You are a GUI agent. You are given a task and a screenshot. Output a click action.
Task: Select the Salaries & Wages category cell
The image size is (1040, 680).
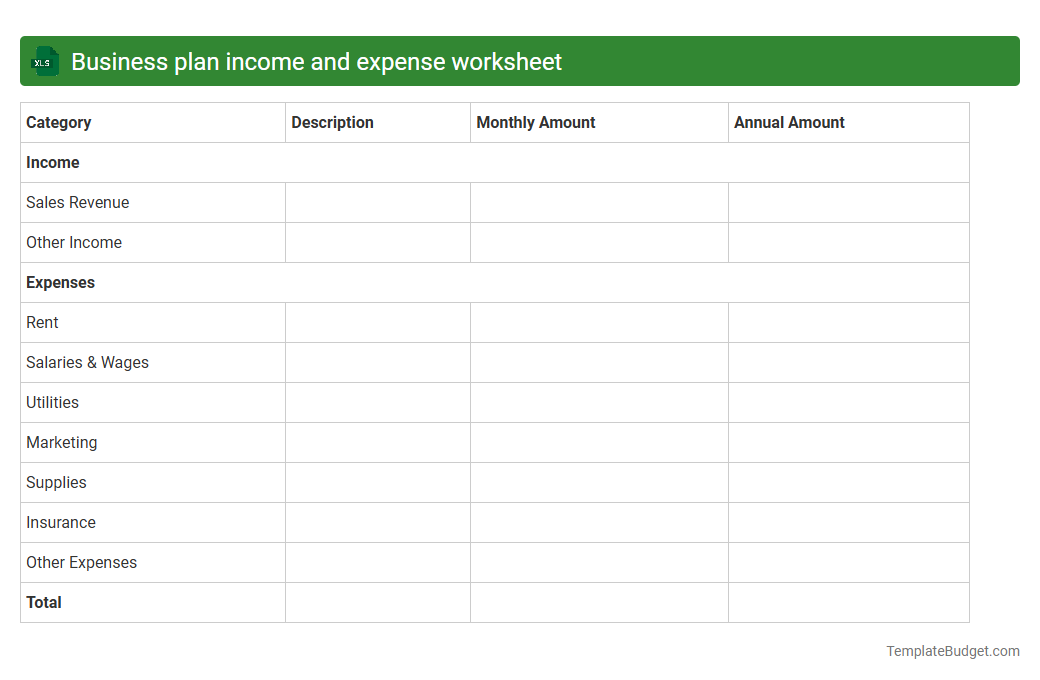[x=87, y=362]
